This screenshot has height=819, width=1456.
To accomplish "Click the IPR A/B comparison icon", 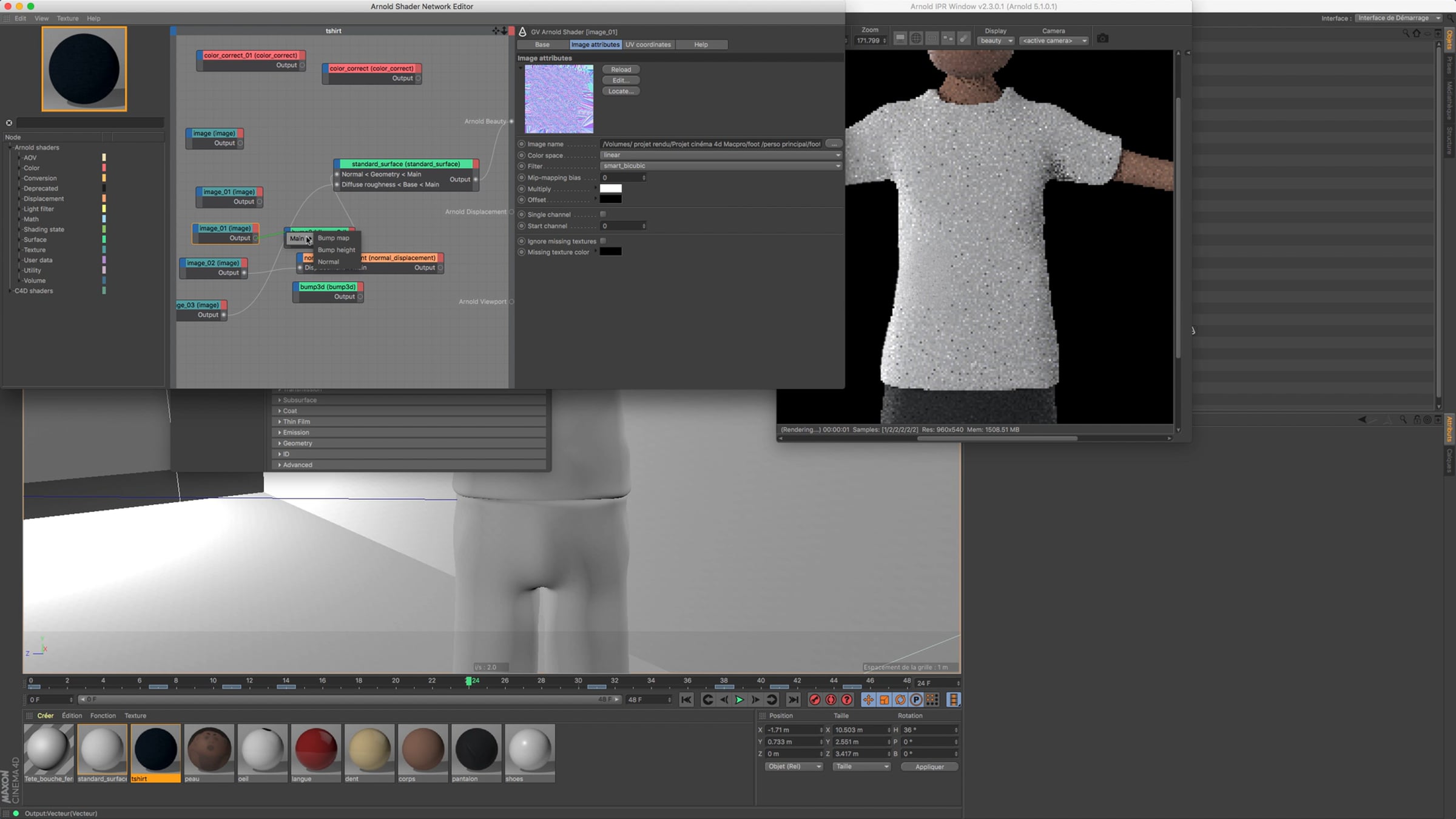I will (x=948, y=38).
